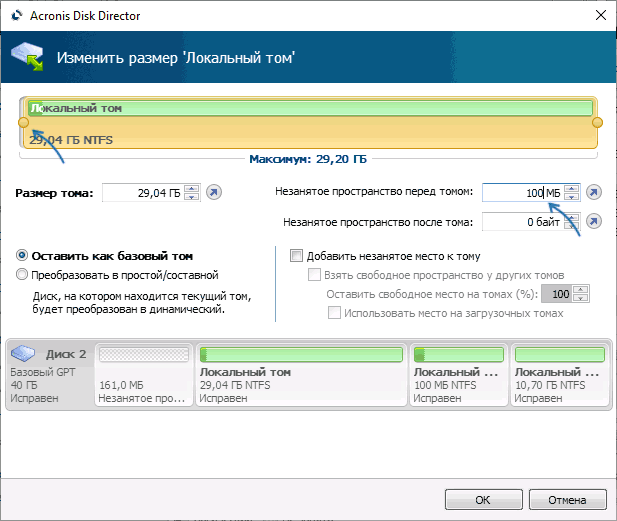Increase volume size with the up spinner
Viewport: 617px width, 521px height.
pos(192,188)
